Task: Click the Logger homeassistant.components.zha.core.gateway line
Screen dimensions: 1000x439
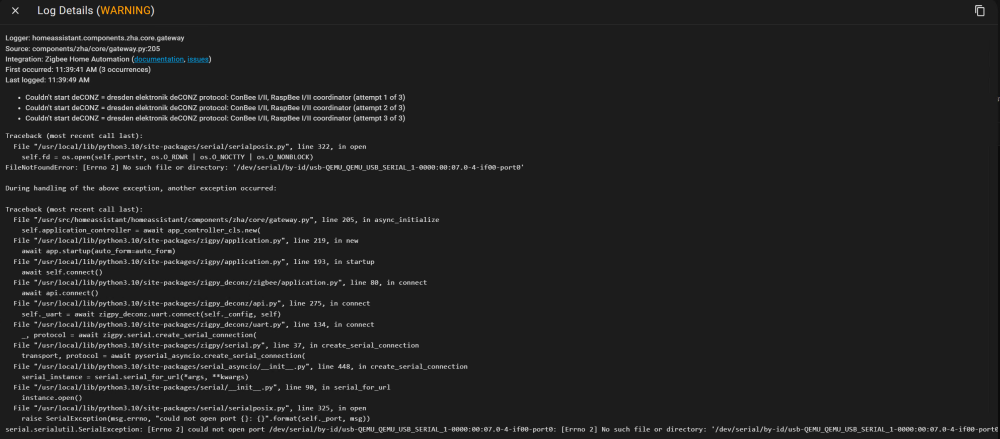Action: pos(95,38)
